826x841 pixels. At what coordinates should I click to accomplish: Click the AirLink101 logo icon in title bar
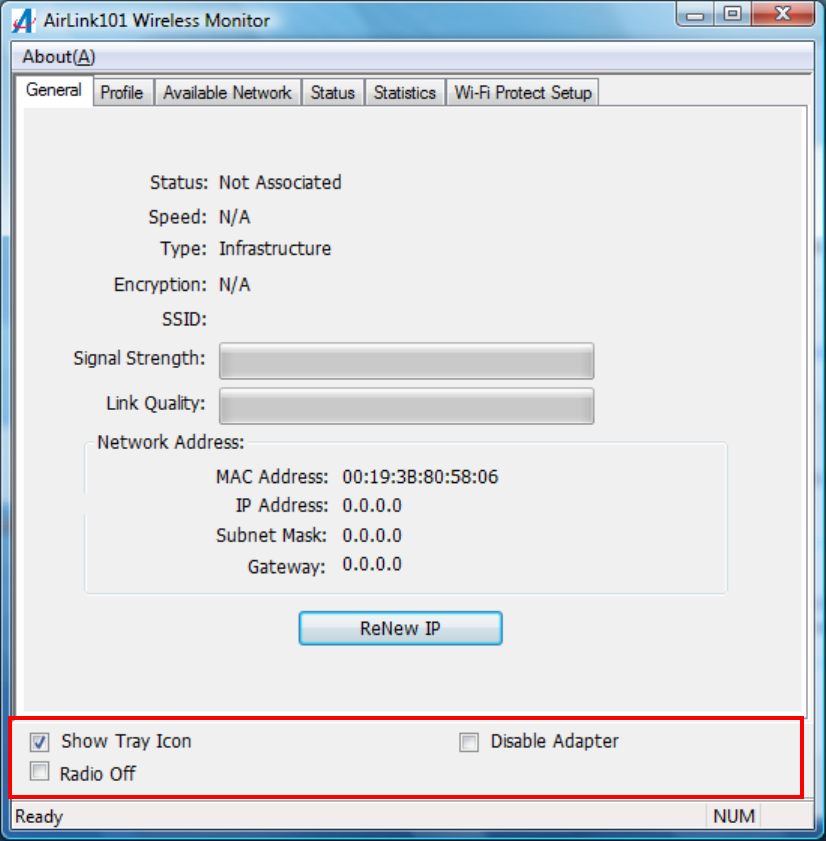[23, 20]
